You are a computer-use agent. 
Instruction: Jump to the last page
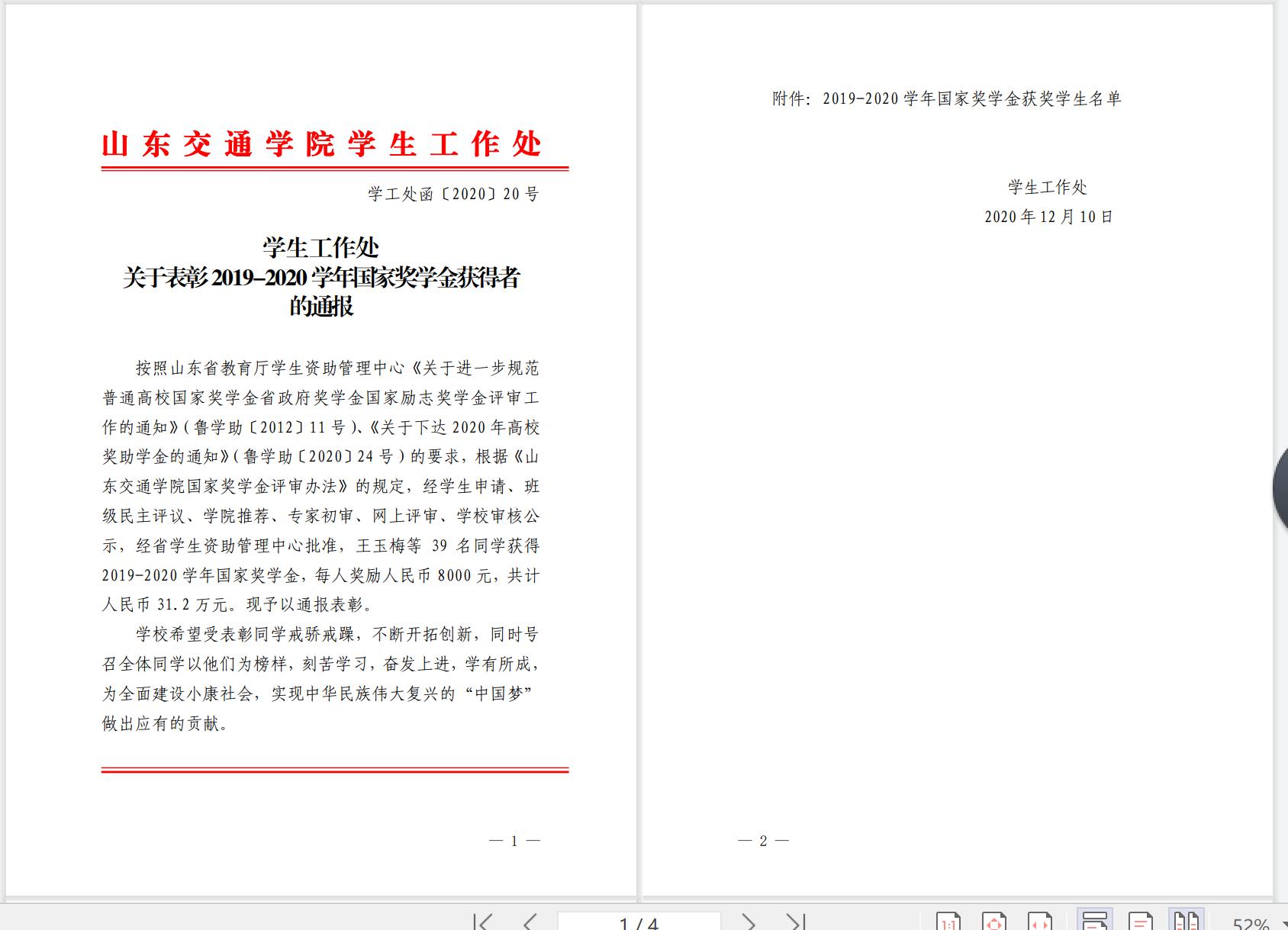[796, 922]
